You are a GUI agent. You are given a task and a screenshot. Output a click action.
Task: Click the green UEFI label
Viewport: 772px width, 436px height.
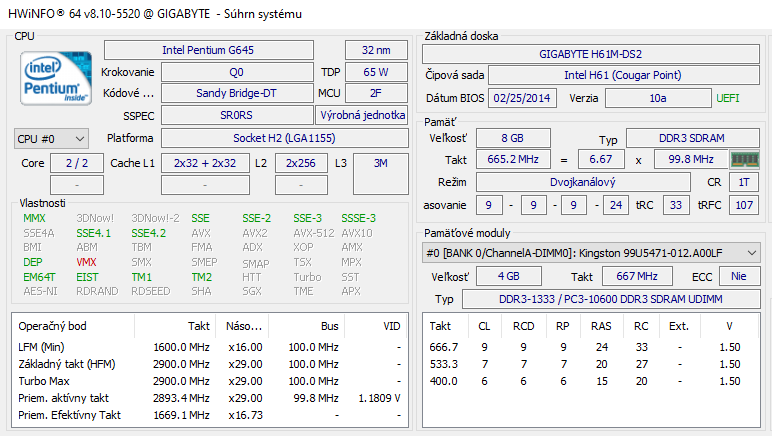[728, 98]
